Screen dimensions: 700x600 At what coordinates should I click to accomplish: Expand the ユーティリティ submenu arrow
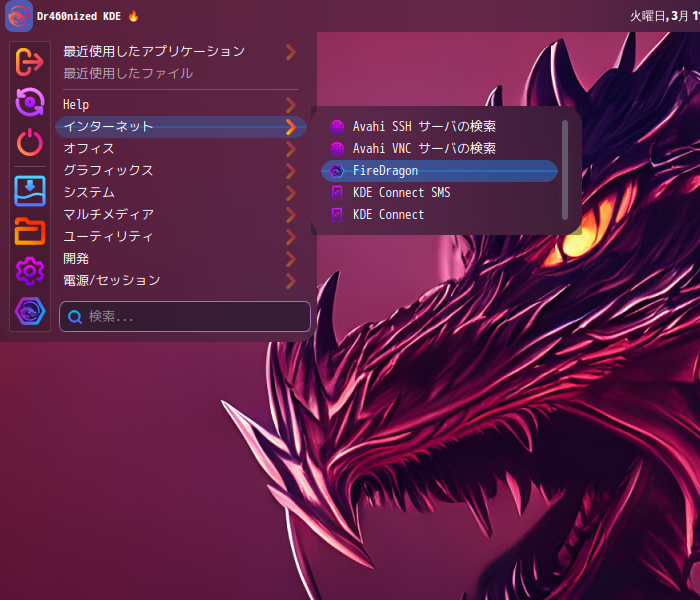[291, 237]
